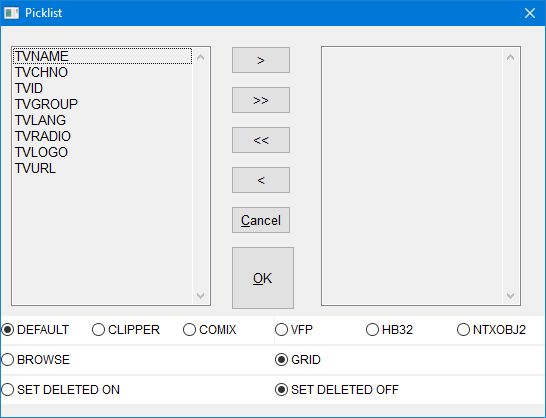This screenshot has height=418, width=546.
Task: Enable SET DELETED ON option
Action: [x=61, y=389]
